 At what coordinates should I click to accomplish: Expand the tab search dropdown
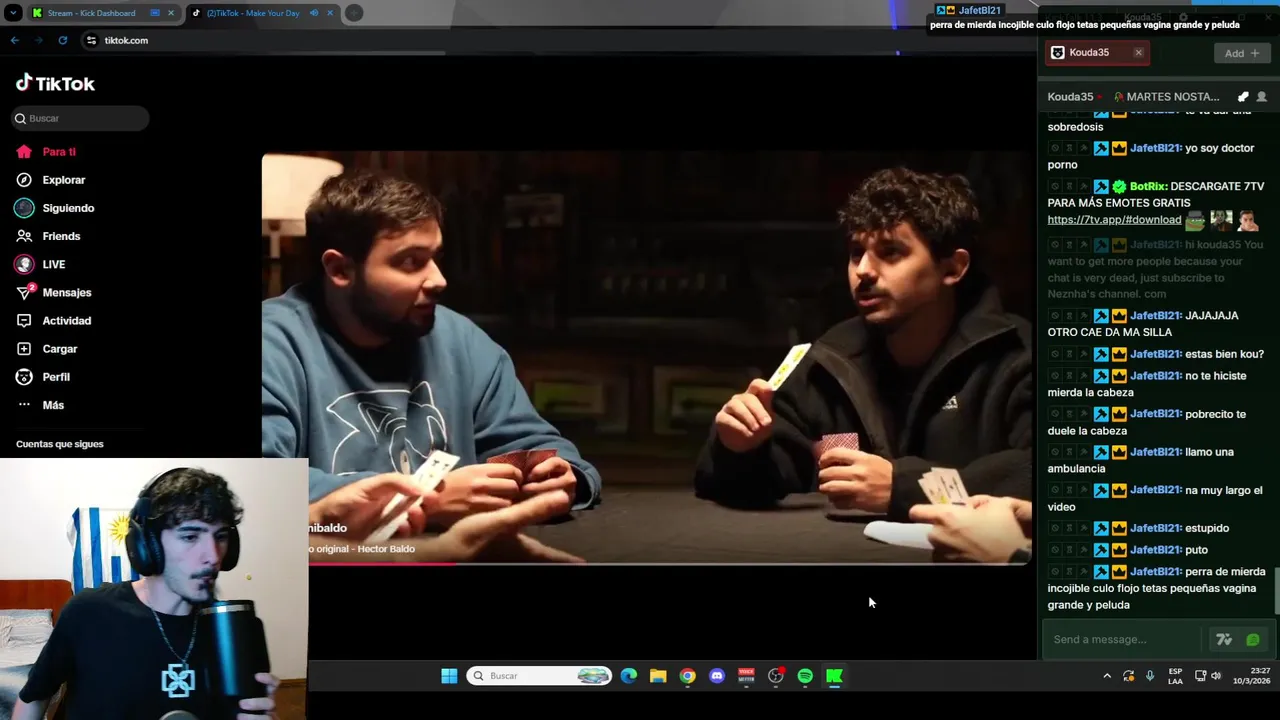pos(13,13)
